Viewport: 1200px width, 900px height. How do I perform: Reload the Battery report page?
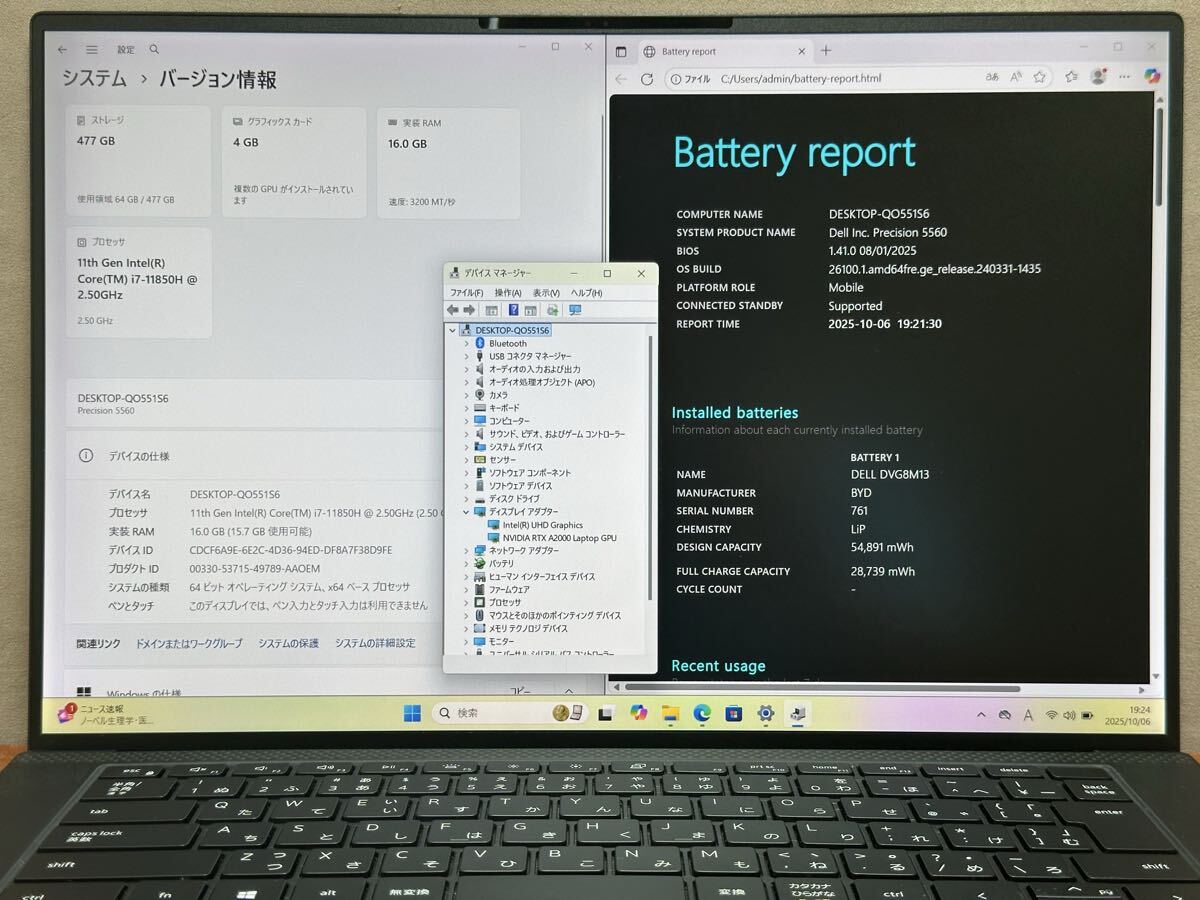[647, 79]
